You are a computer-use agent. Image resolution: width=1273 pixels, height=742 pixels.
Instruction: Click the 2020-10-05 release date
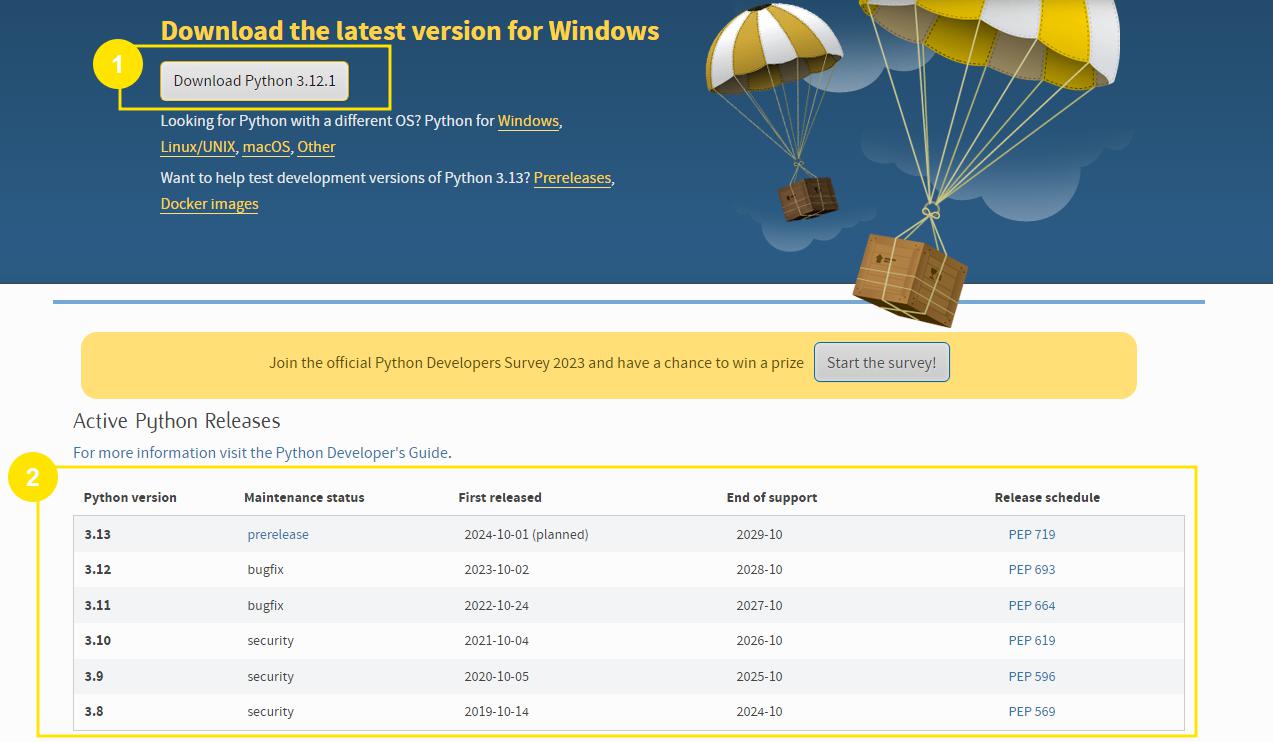click(497, 677)
